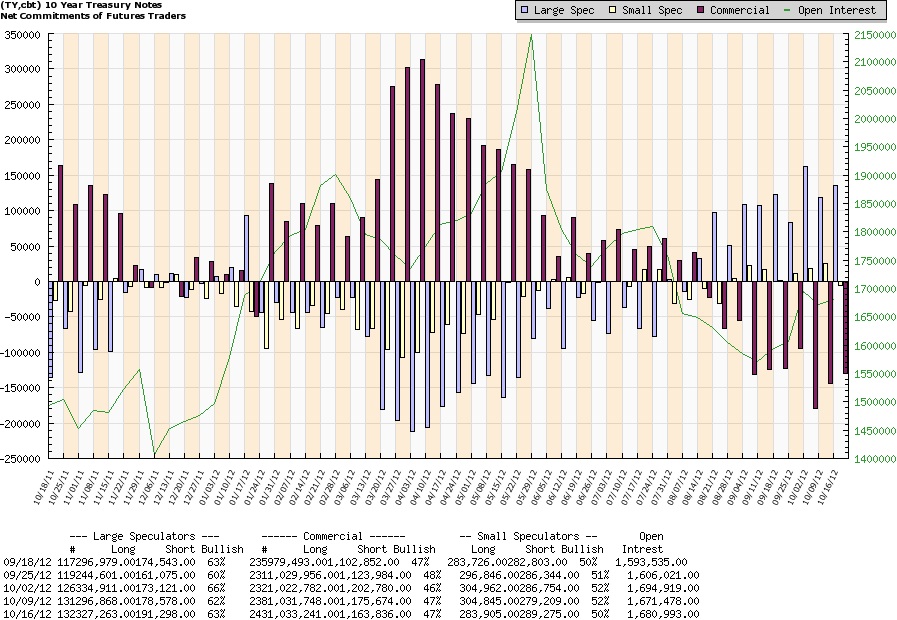Click the 04/10/12 date on the x-axis
This screenshot has width=897, height=620.
point(422,487)
